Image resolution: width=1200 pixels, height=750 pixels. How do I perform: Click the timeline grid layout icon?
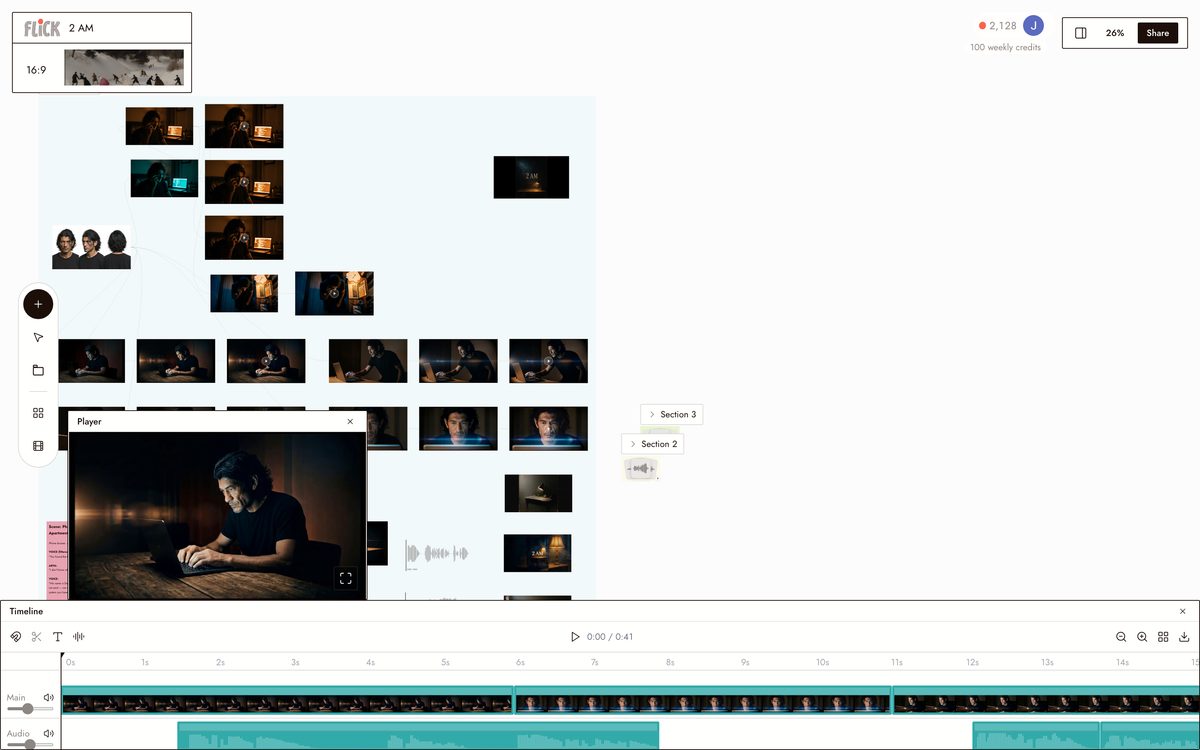click(x=1163, y=637)
